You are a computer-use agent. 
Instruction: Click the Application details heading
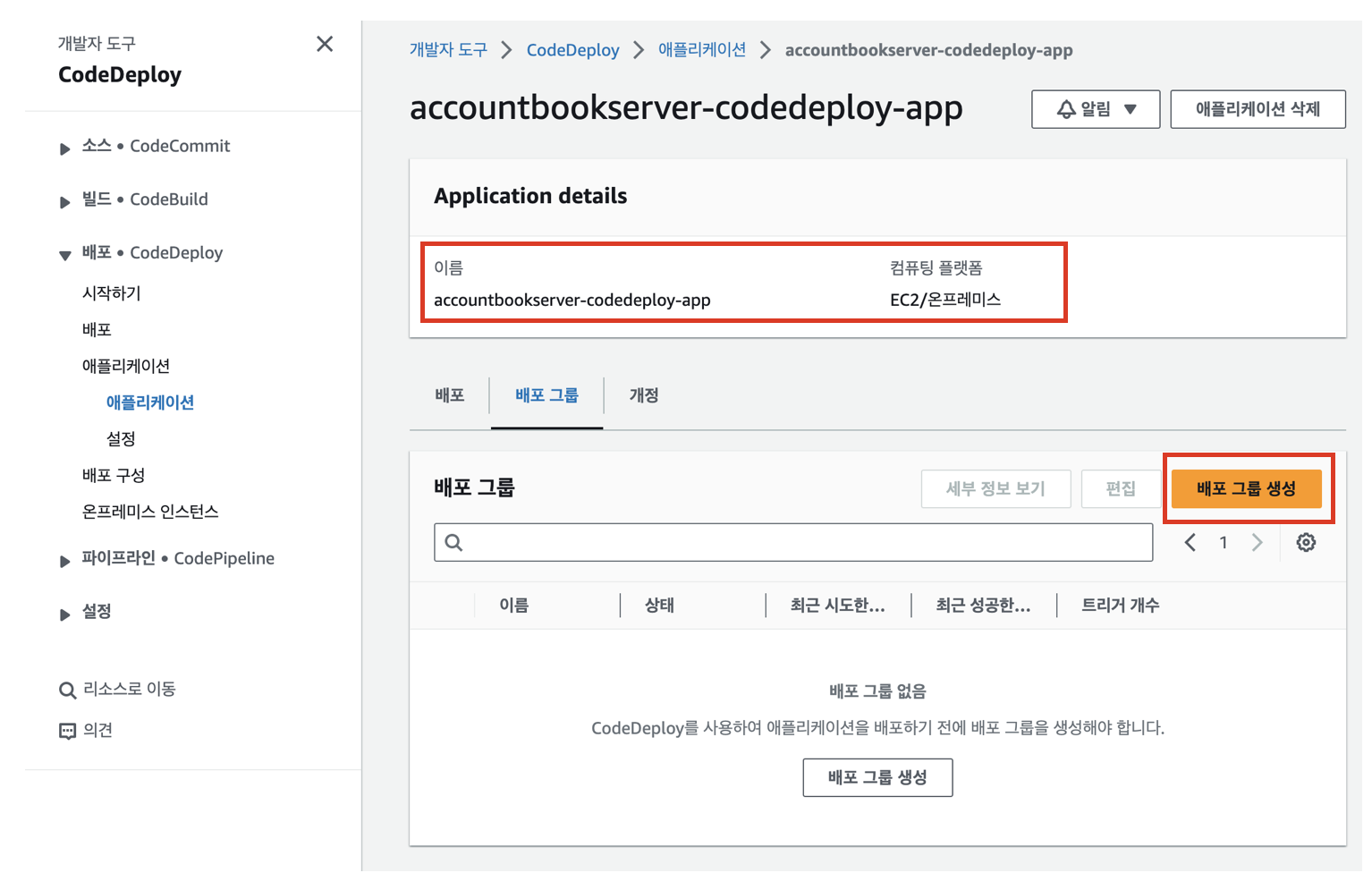pos(530,196)
